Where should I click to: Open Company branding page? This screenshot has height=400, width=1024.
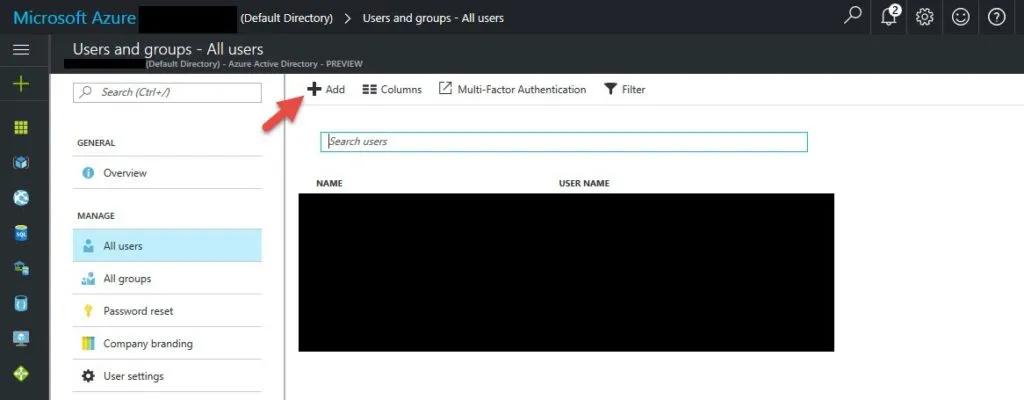[x=148, y=344]
